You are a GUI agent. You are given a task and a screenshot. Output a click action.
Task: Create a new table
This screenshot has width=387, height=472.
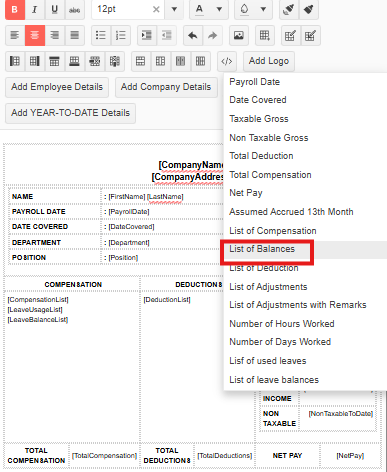[265, 35]
